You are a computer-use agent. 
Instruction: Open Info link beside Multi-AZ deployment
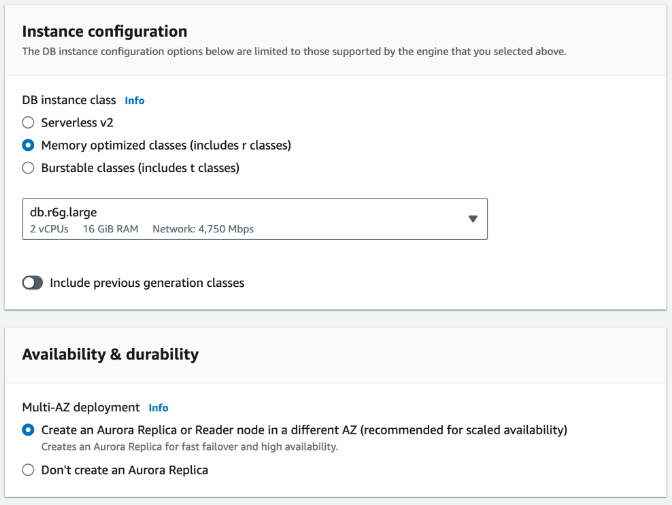coord(158,408)
